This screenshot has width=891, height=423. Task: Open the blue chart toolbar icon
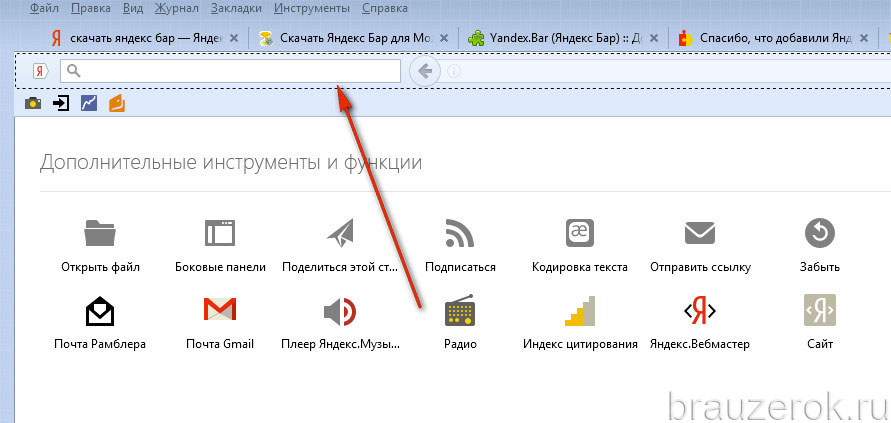coord(89,103)
